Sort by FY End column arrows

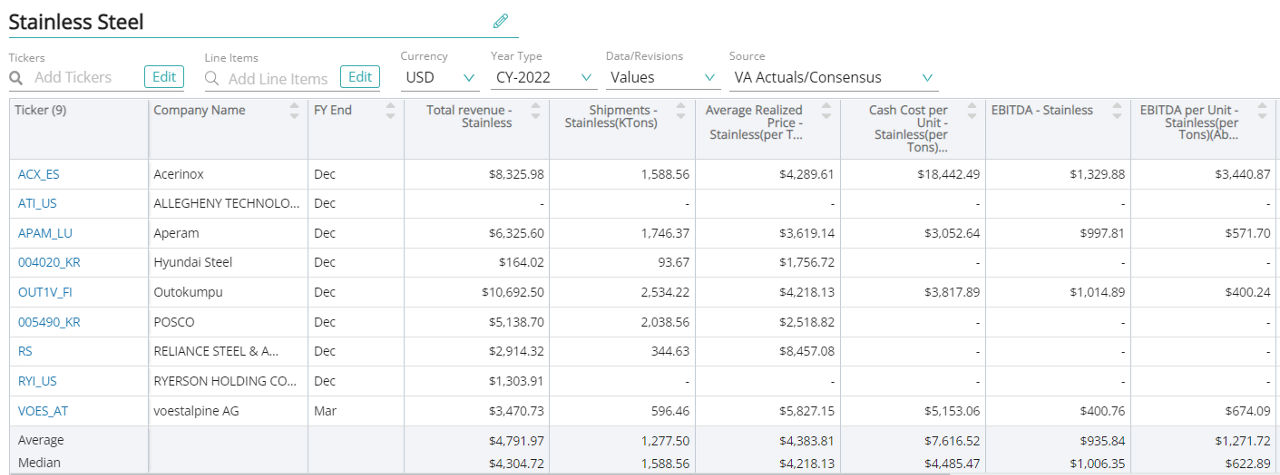391,110
